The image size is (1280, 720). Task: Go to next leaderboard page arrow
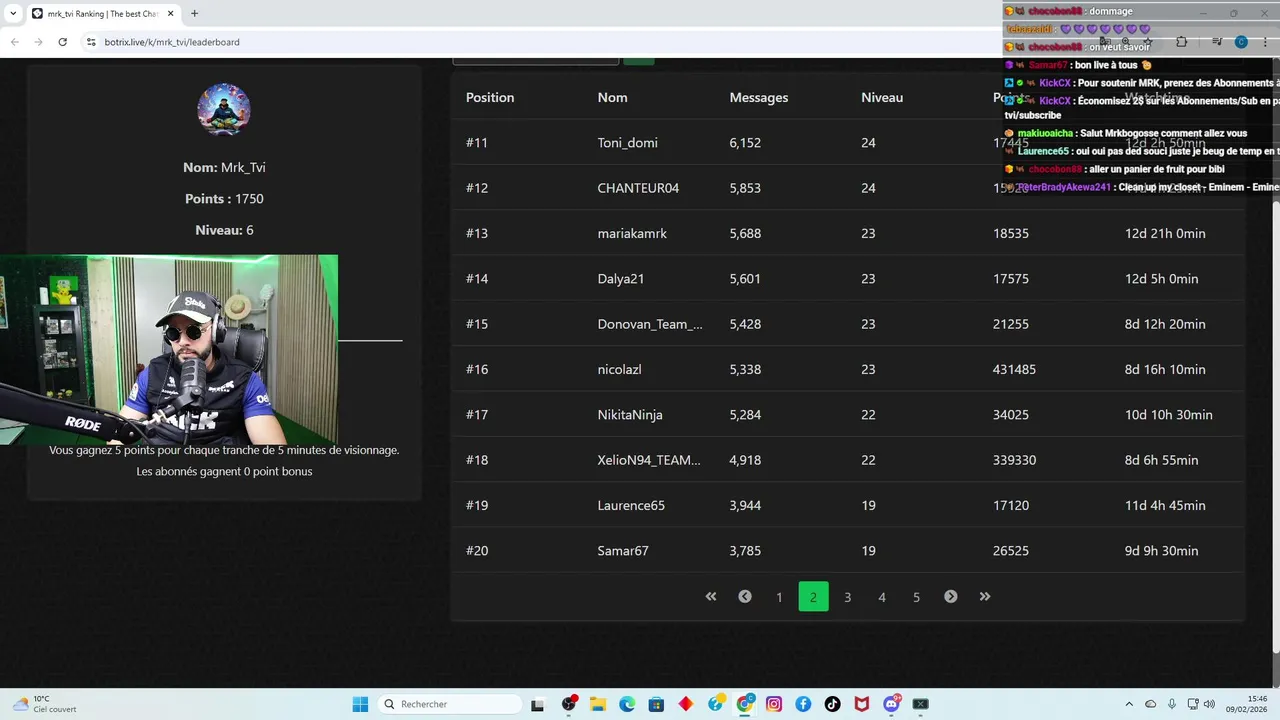tap(951, 597)
